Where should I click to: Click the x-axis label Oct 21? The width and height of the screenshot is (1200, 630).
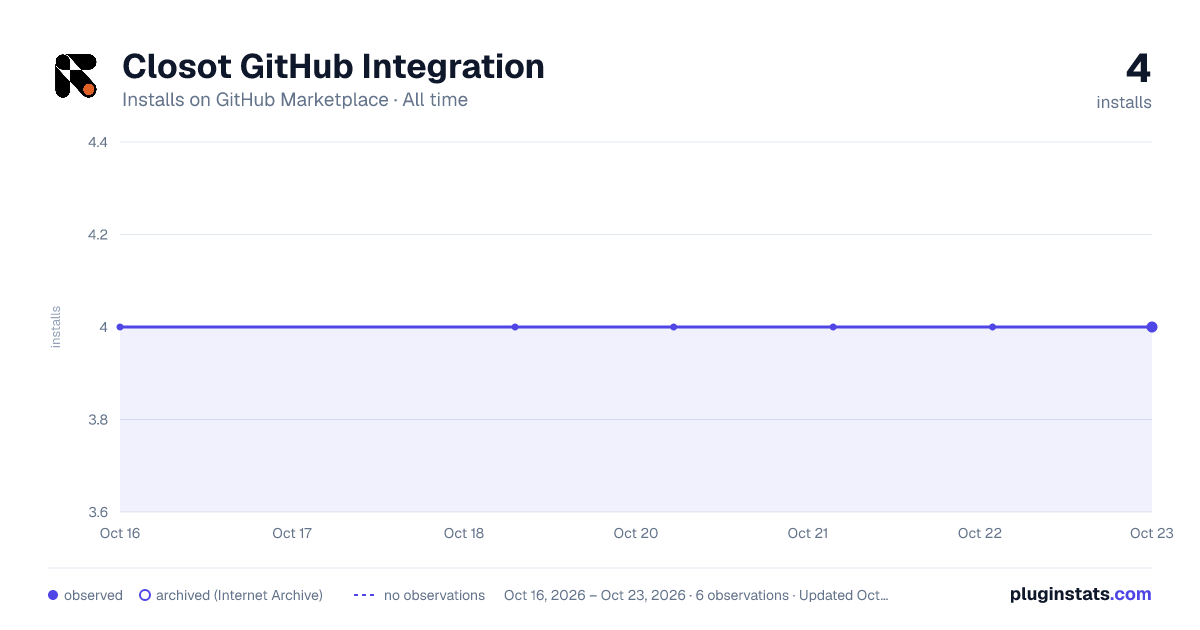click(808, 533)
